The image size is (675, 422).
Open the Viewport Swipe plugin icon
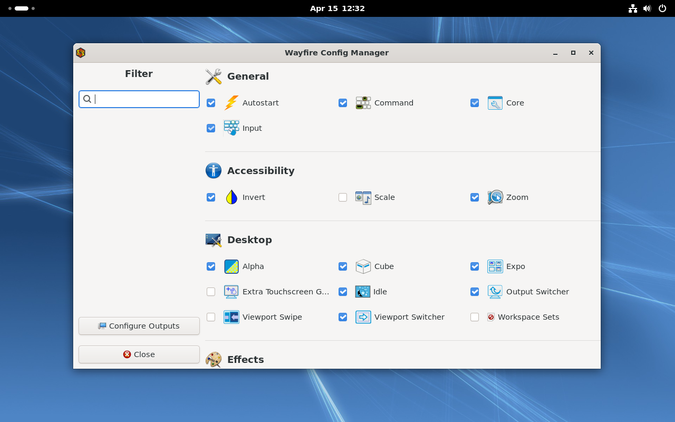(231, 317)
